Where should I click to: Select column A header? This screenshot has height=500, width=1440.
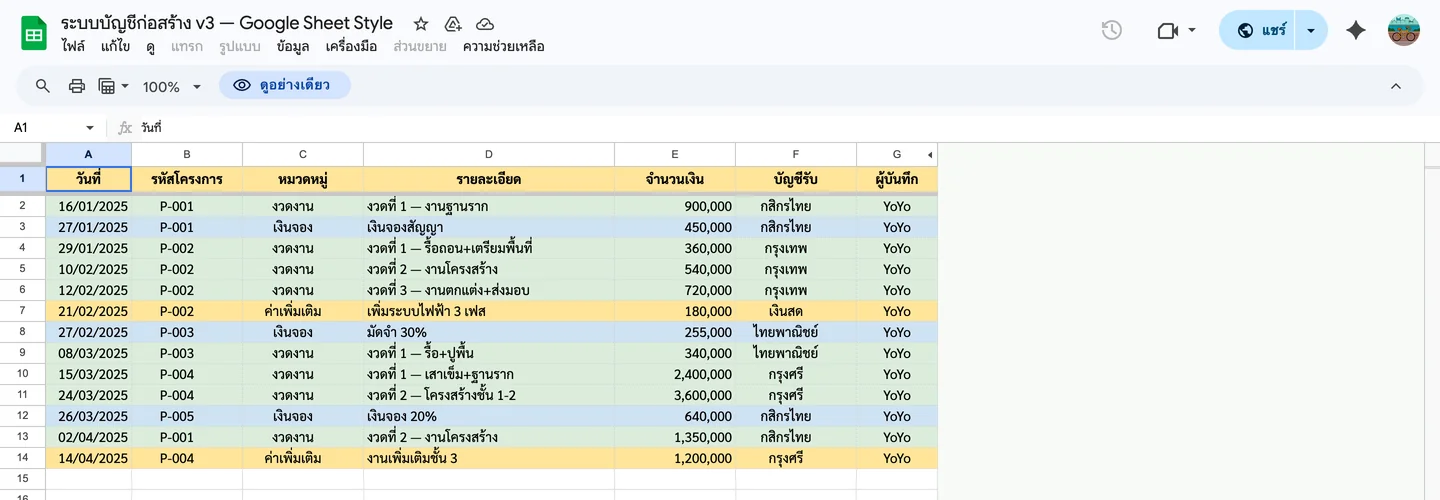click(x=88, y=154)
